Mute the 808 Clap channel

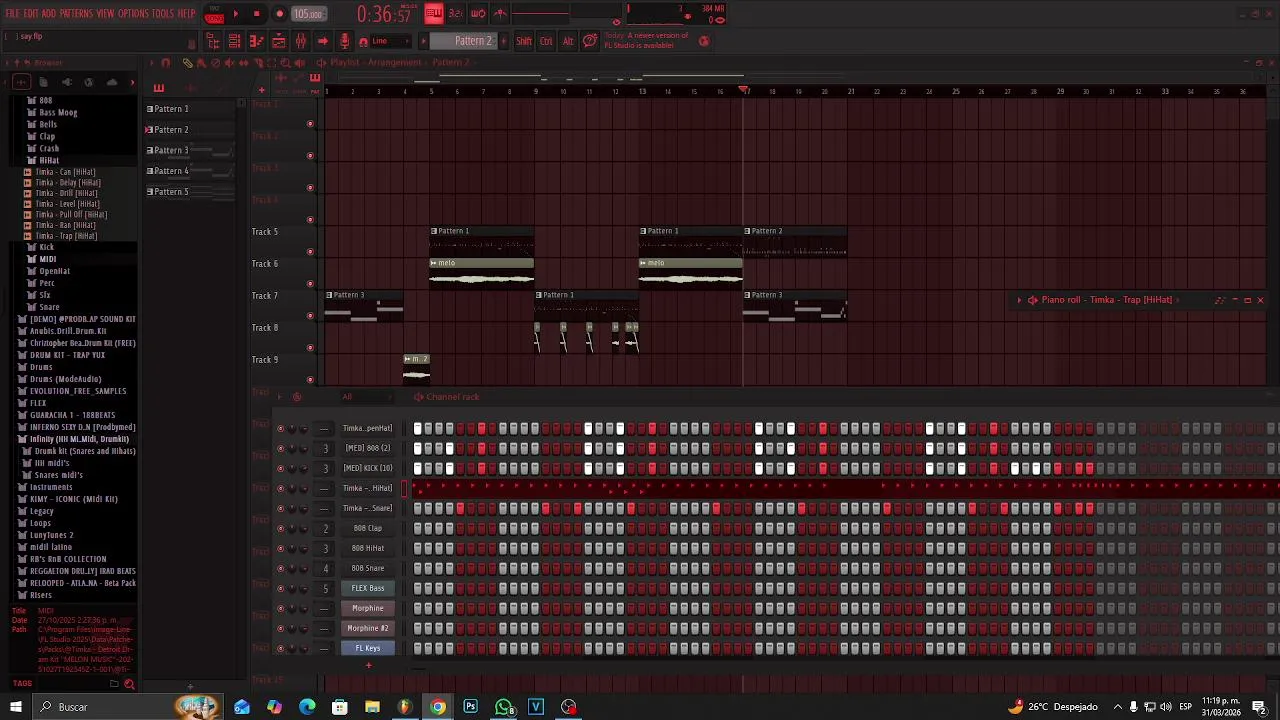click(x=280, y=528)
